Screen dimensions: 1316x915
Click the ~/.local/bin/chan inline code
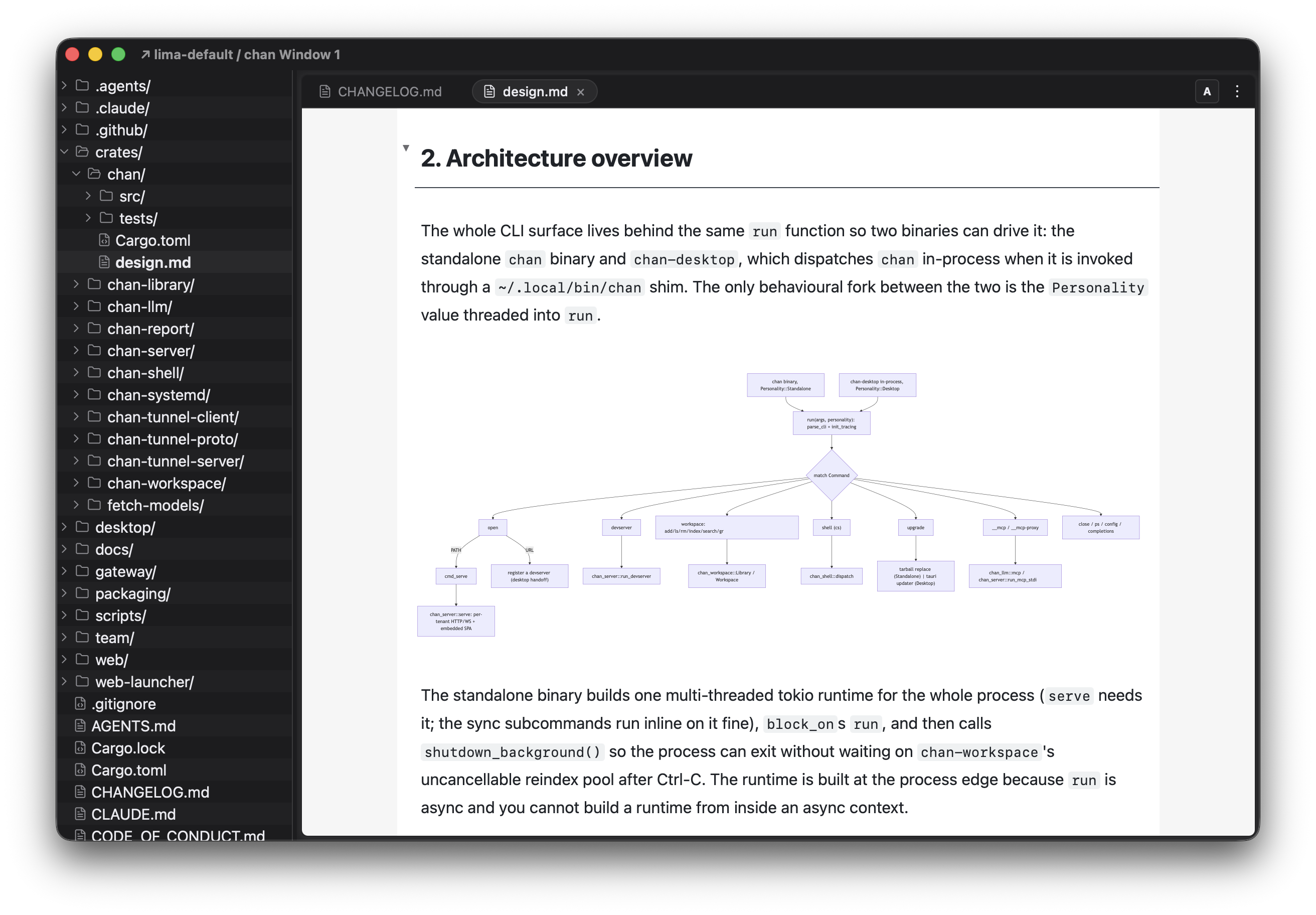pos(569,287)
